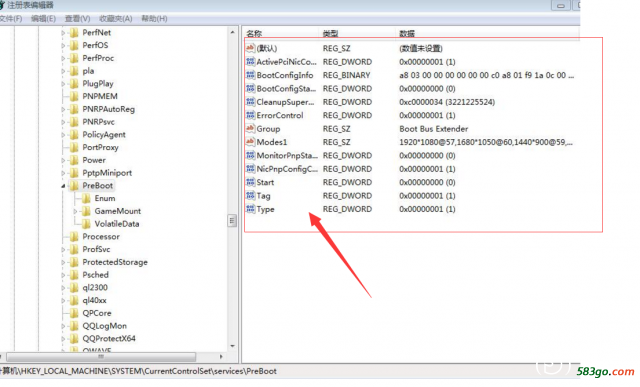The width and height of the screenshot is (640, 387).
Task: Expand the GameMount tree node
Action: pos(75,211)
